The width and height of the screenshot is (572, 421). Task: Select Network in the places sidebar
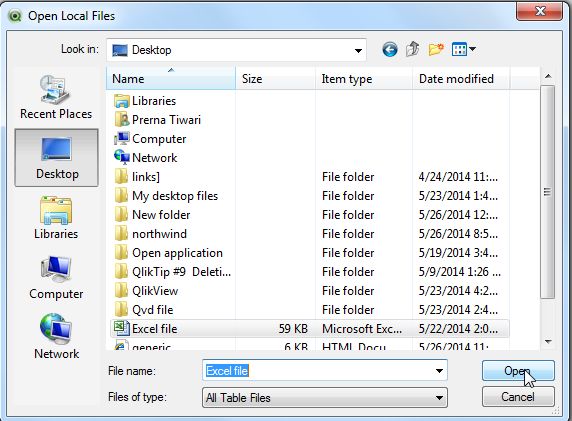[56, 337]
